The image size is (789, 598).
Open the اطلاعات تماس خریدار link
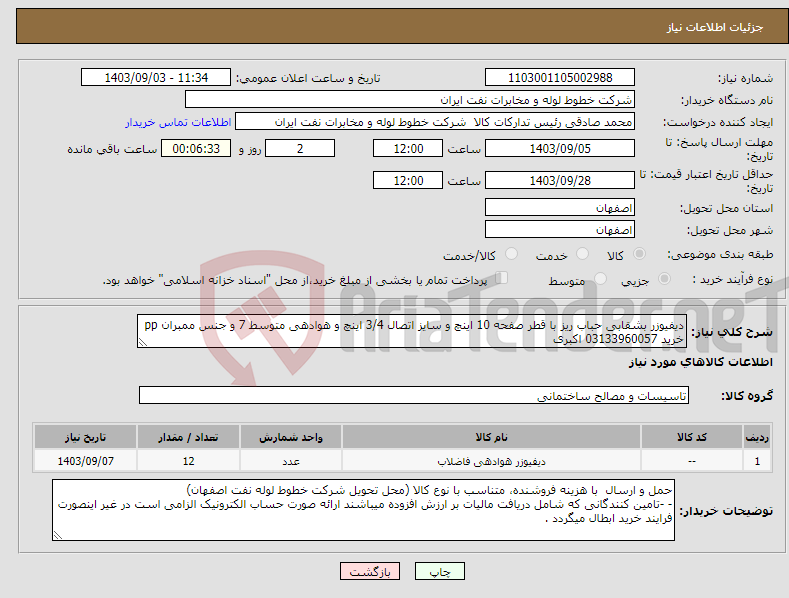[178, 122]
